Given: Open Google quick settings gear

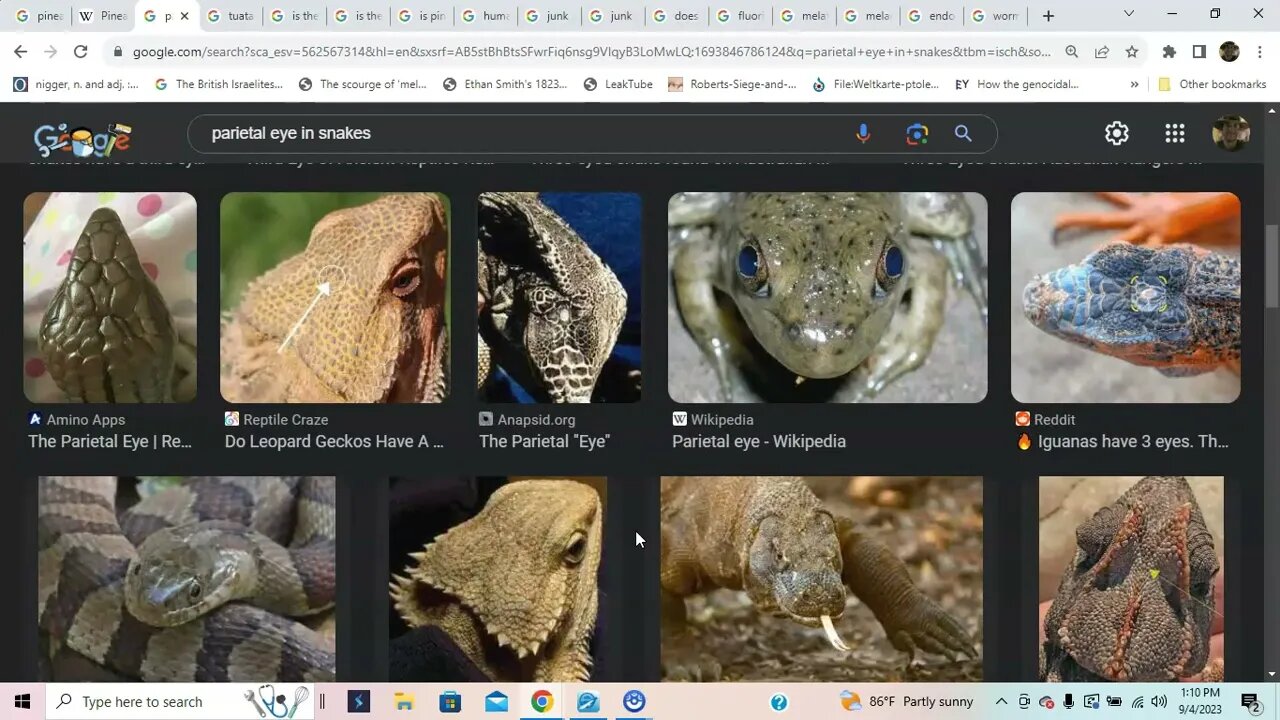Looking at the screenshot, I should (1117, 133).
